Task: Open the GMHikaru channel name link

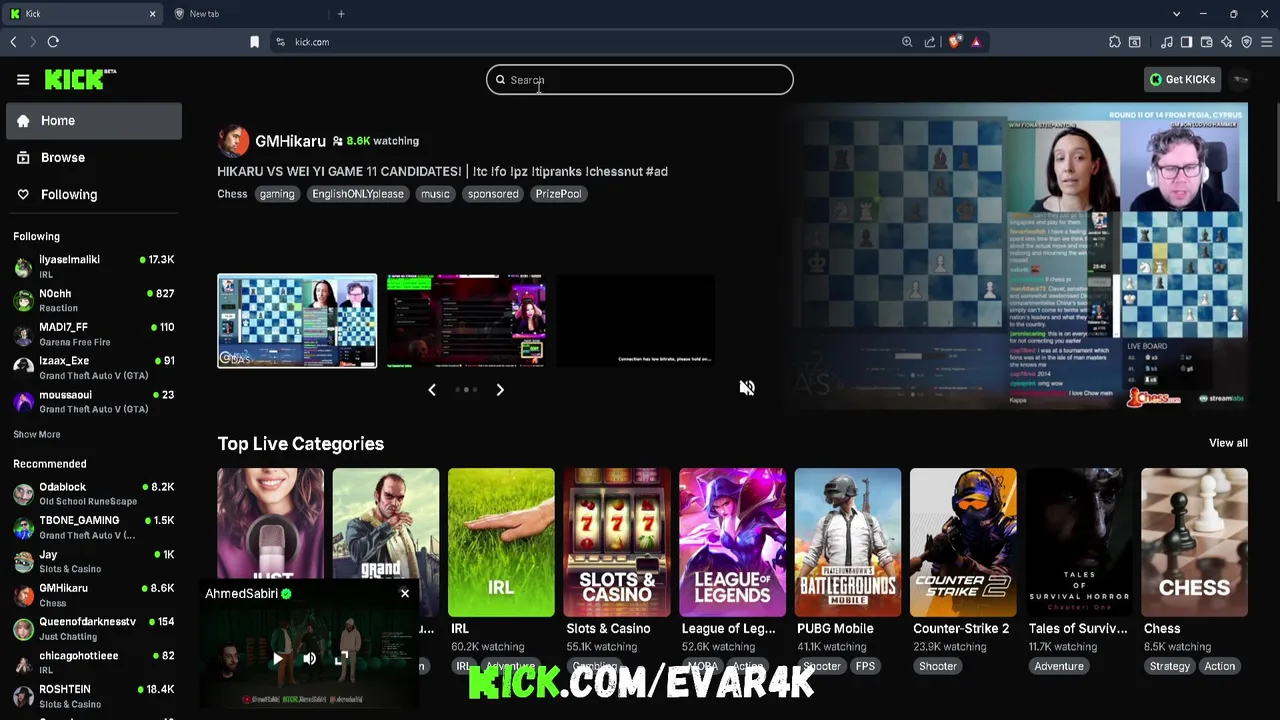Action: point(290,141)
